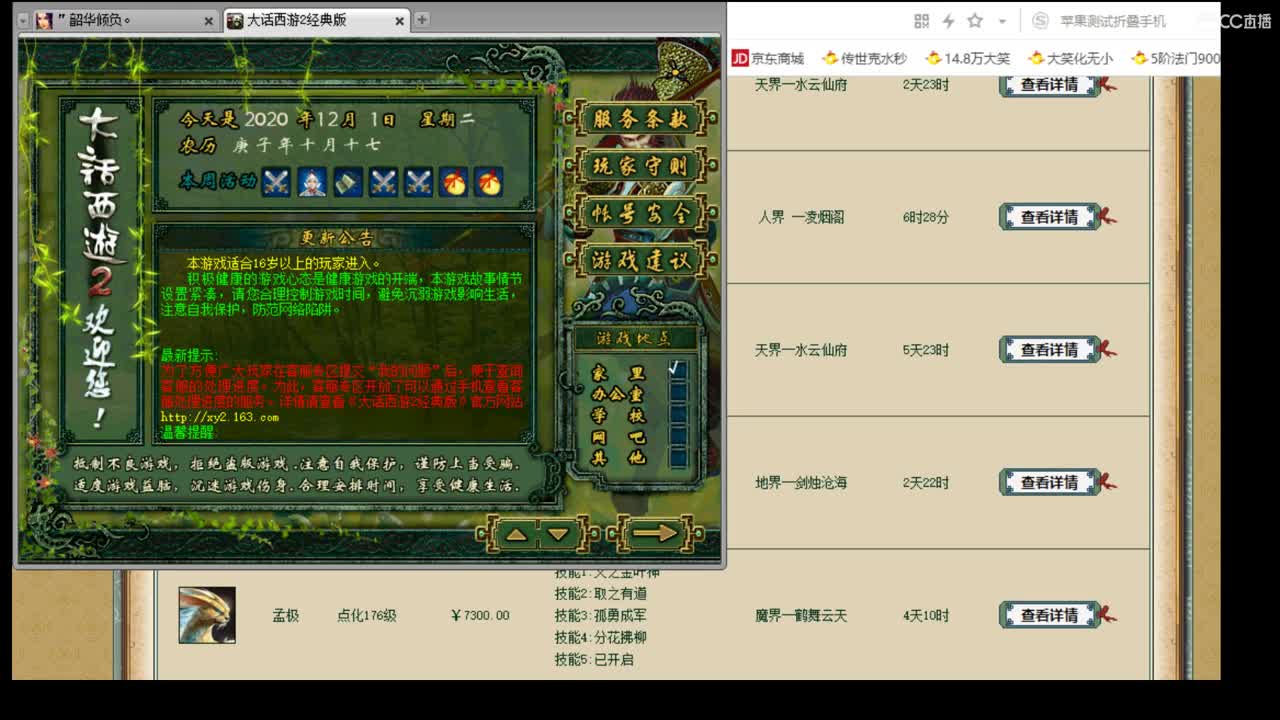This screenshot has width=1280, height=720.
Task: Open the 京东商城 bookmark
Action: 768,58
